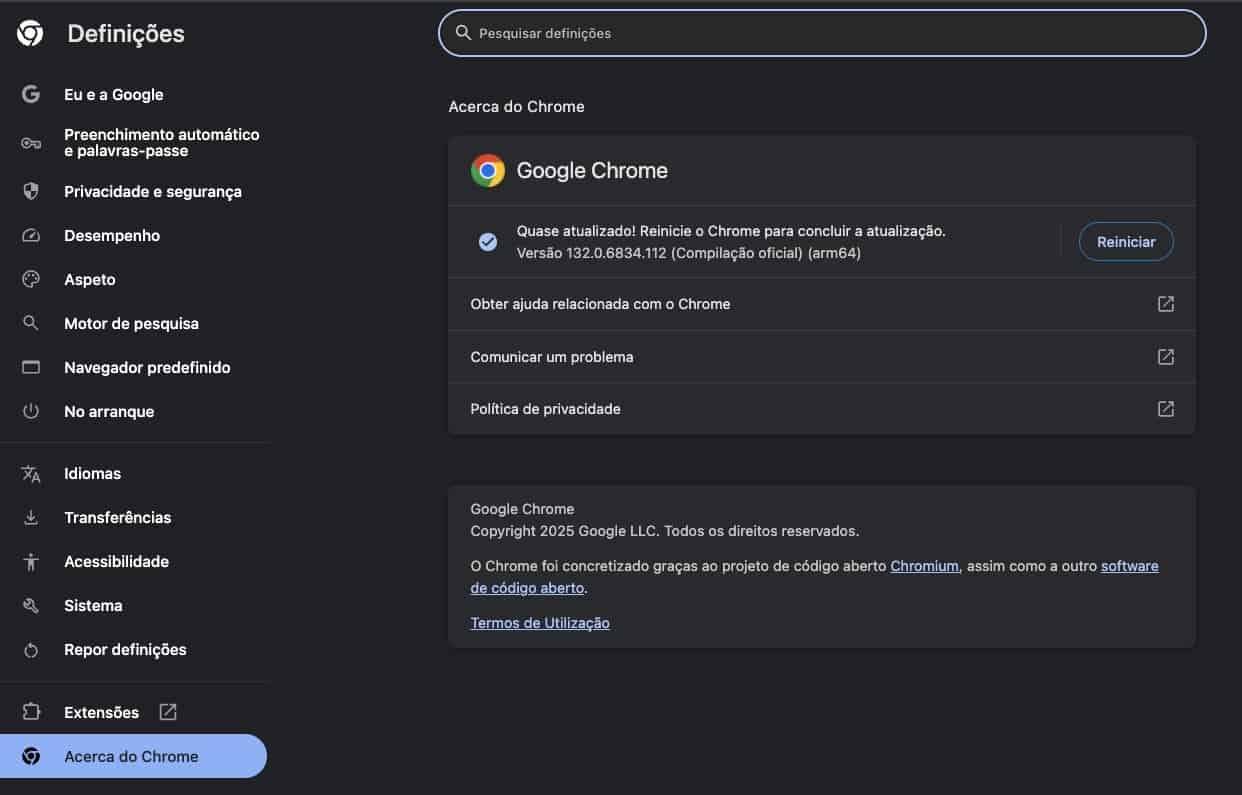This screenshot has width=1242, height=795.
Task: Select Motor de pesquisa menu item
Action: coord(134,323)
